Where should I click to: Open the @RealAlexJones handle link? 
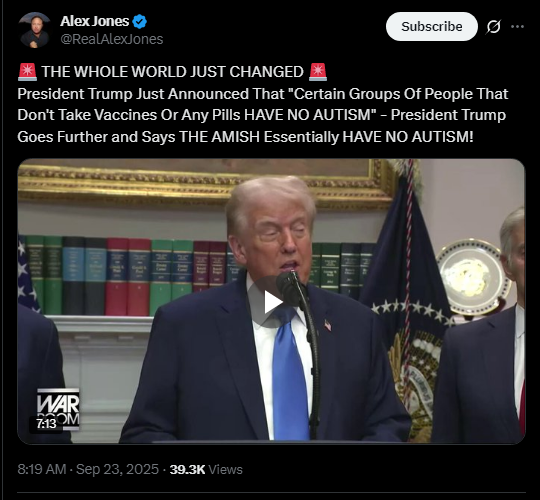pos(112,39)
